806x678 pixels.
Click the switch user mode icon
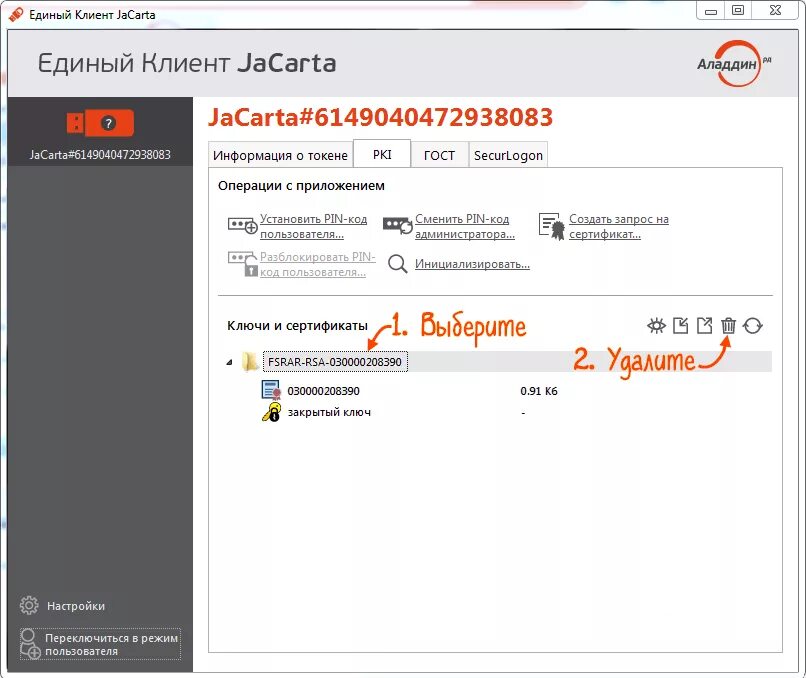coord(30,644)
